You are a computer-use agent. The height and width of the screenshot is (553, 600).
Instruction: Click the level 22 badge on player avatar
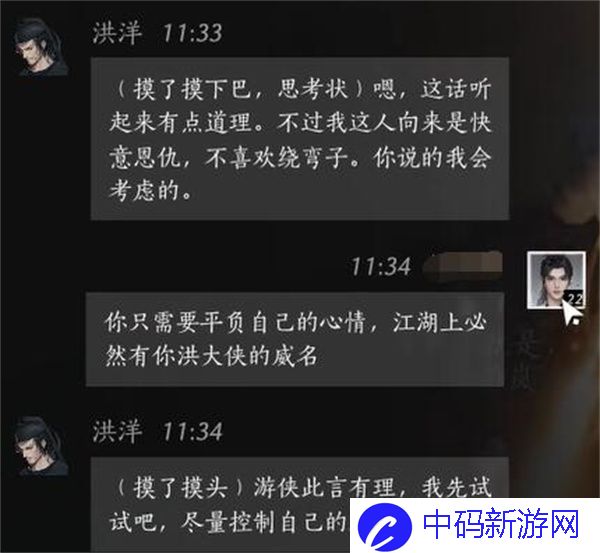coord(575,299)
